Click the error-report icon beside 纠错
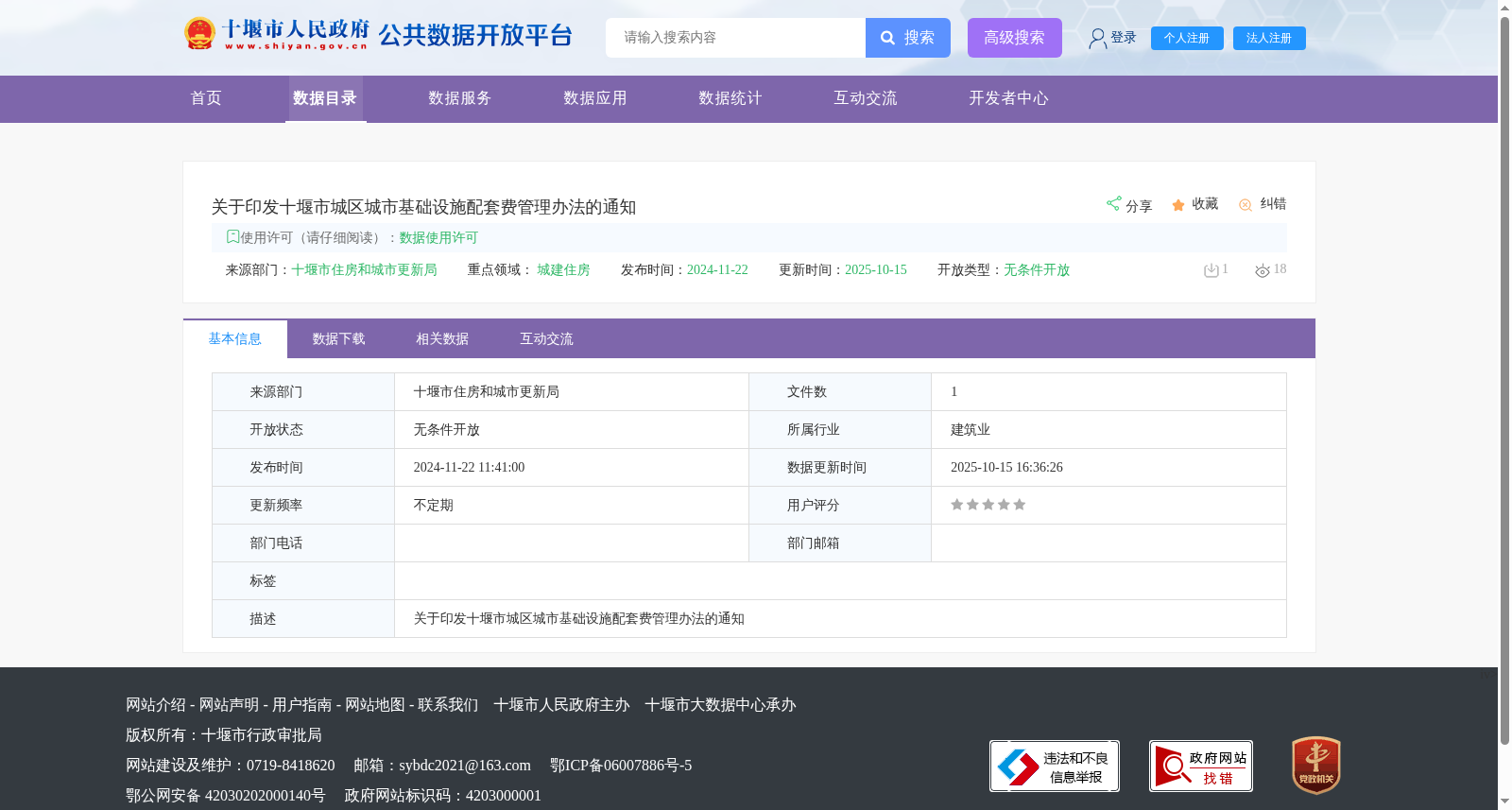The width and height of the screenshot is (1512, 810). tap(1246, 205)
